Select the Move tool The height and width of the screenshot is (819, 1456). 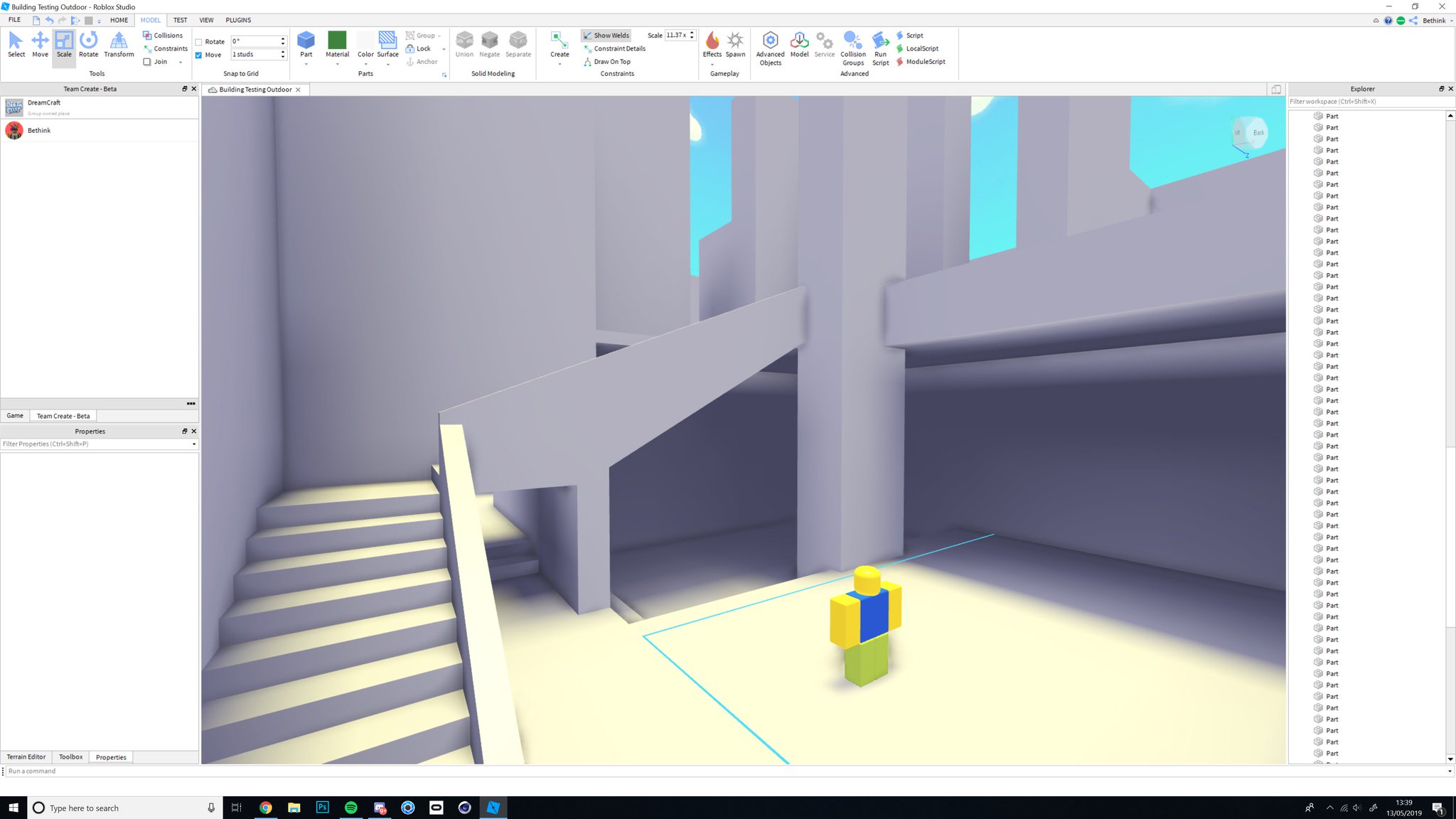[40, 44]
